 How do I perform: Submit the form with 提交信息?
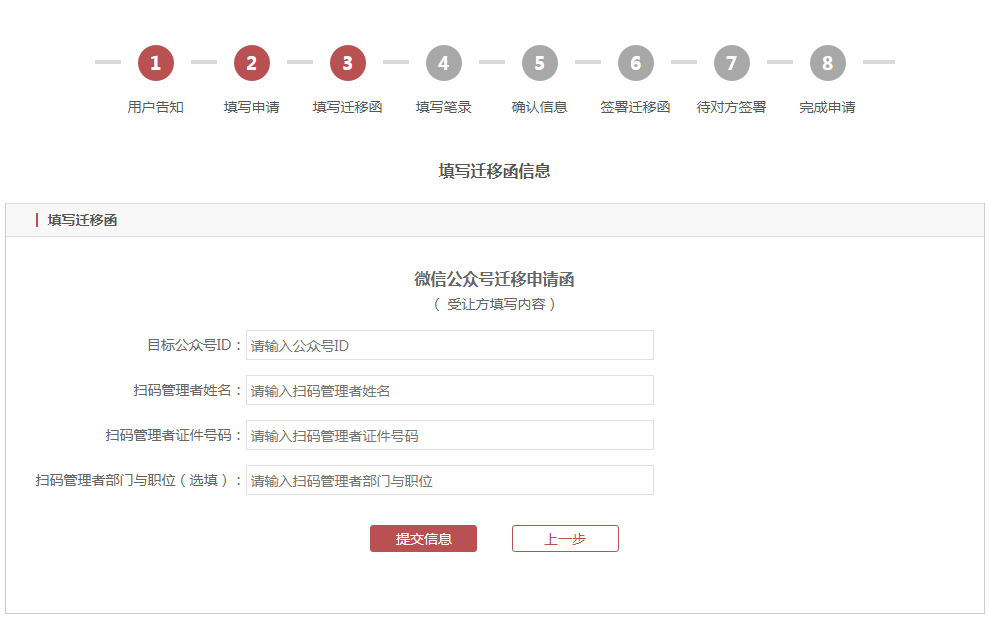coord(423,539)
